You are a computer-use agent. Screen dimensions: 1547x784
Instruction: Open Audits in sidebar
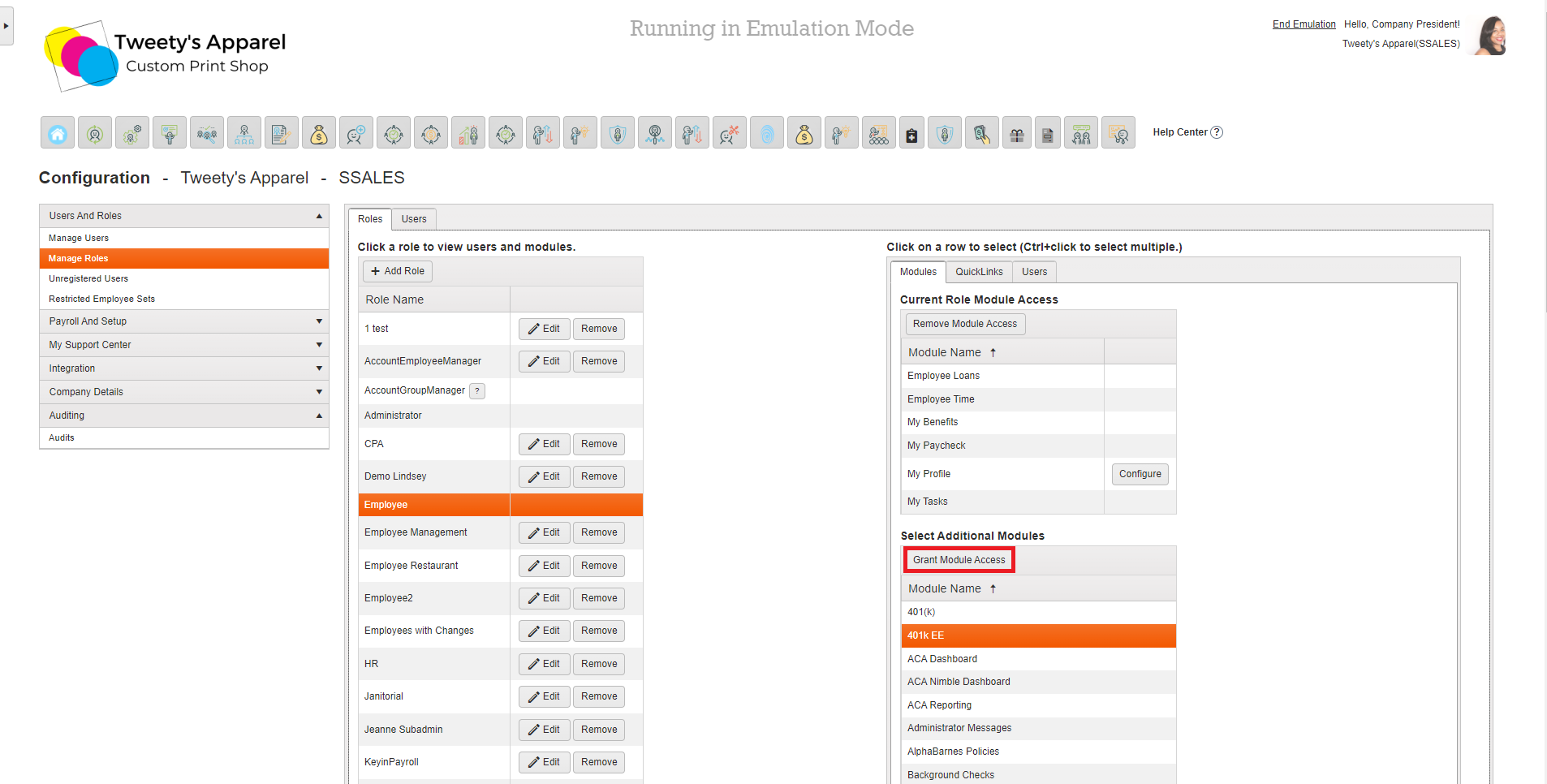click(184, 437)
